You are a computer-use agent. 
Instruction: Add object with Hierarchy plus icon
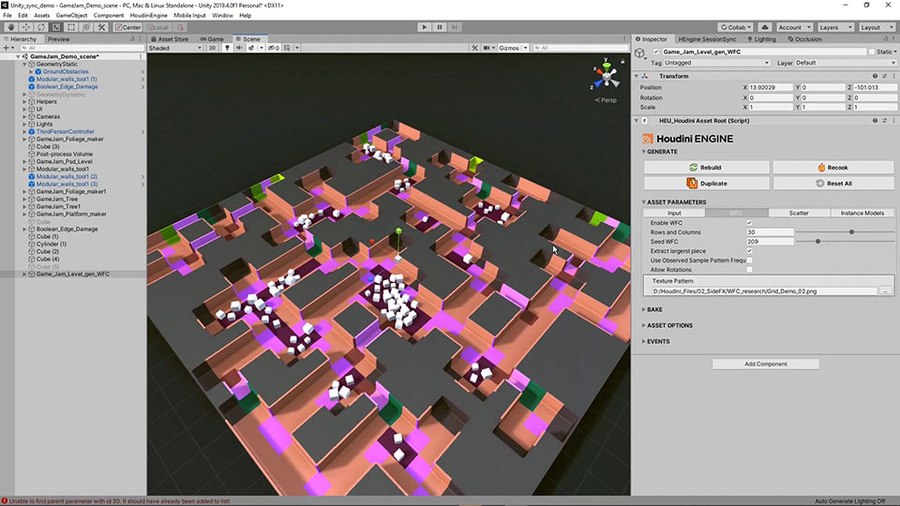coord(6,48)
